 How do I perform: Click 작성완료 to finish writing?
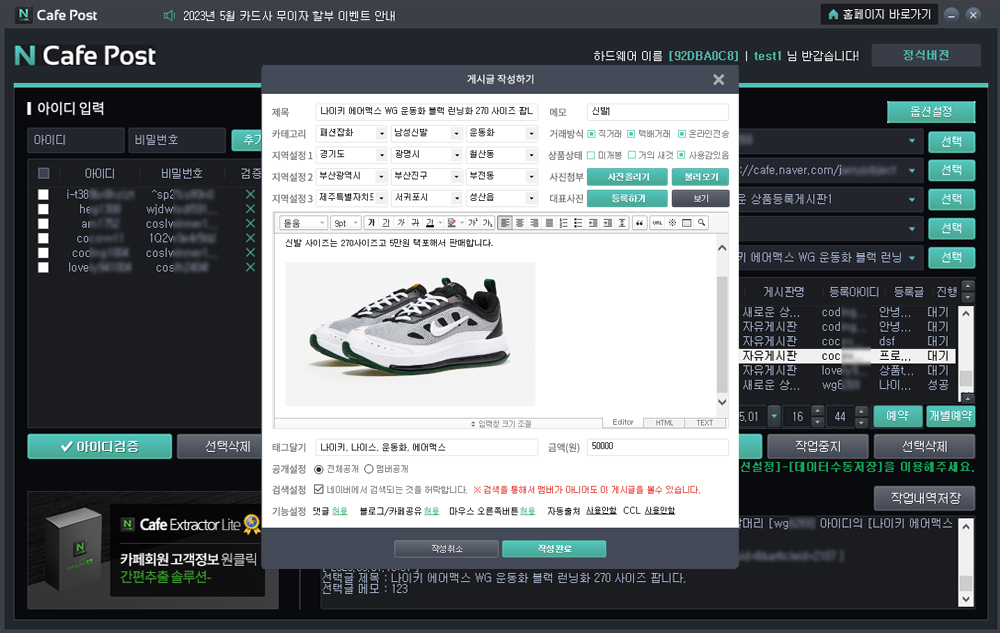pyautogui.click(x=554, y=548)
